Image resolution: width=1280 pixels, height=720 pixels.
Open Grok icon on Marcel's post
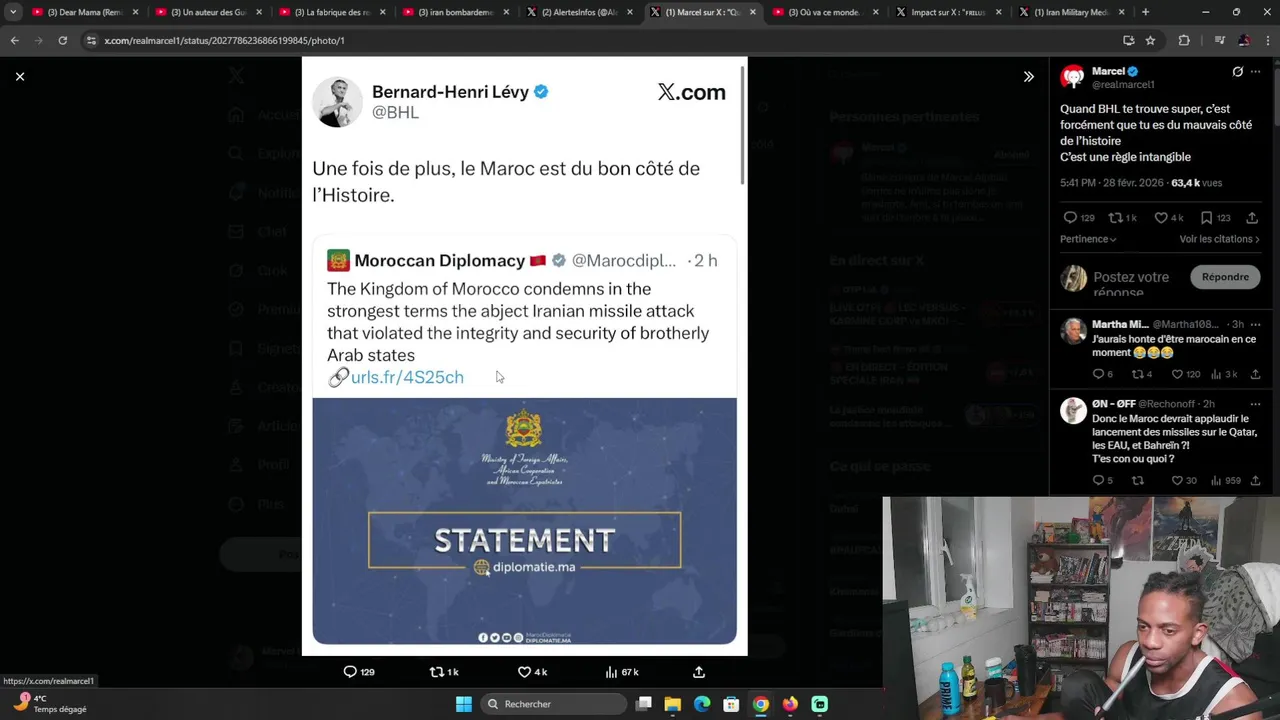[1237, 72]
